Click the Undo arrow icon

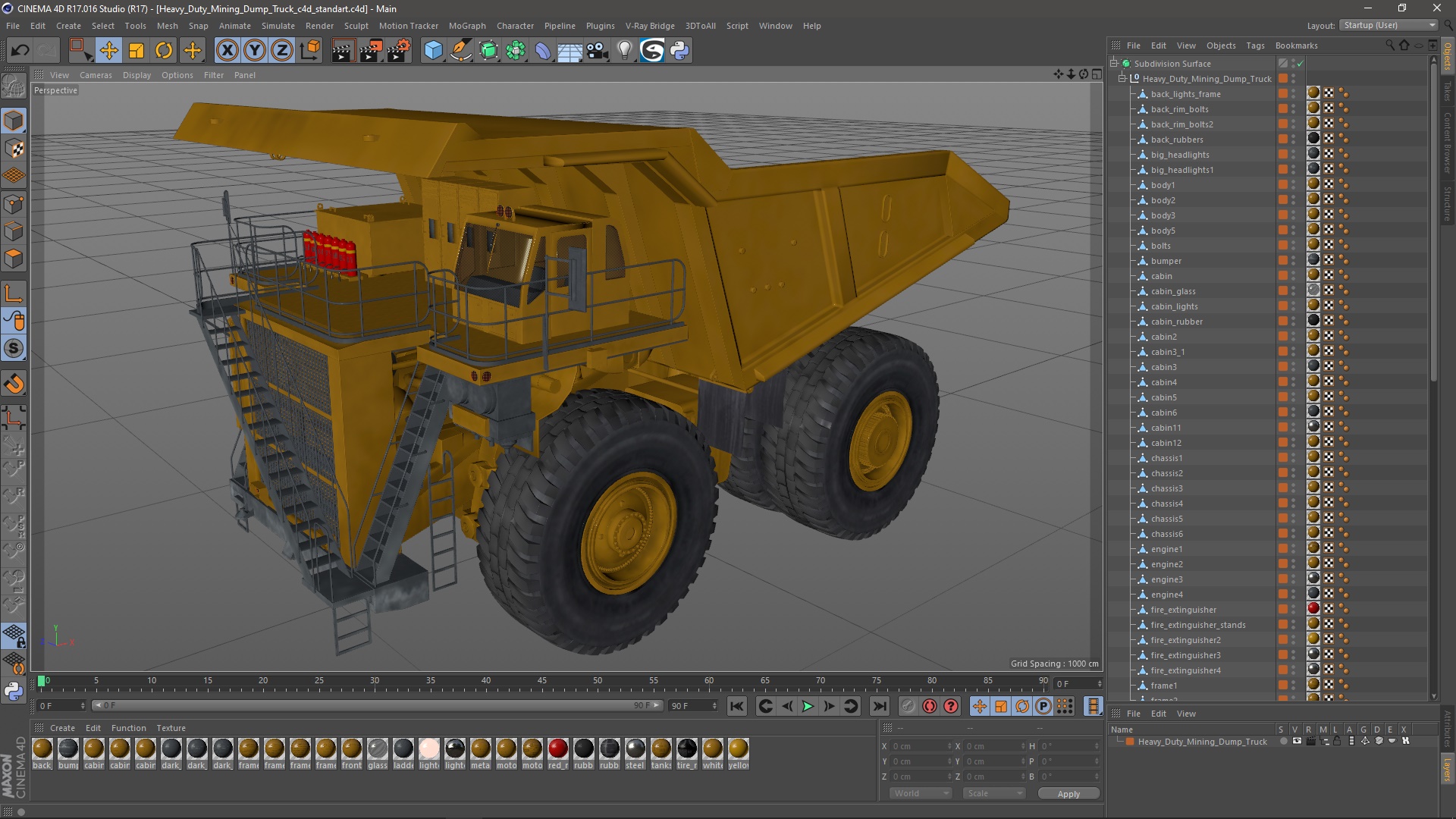[20, 51]
